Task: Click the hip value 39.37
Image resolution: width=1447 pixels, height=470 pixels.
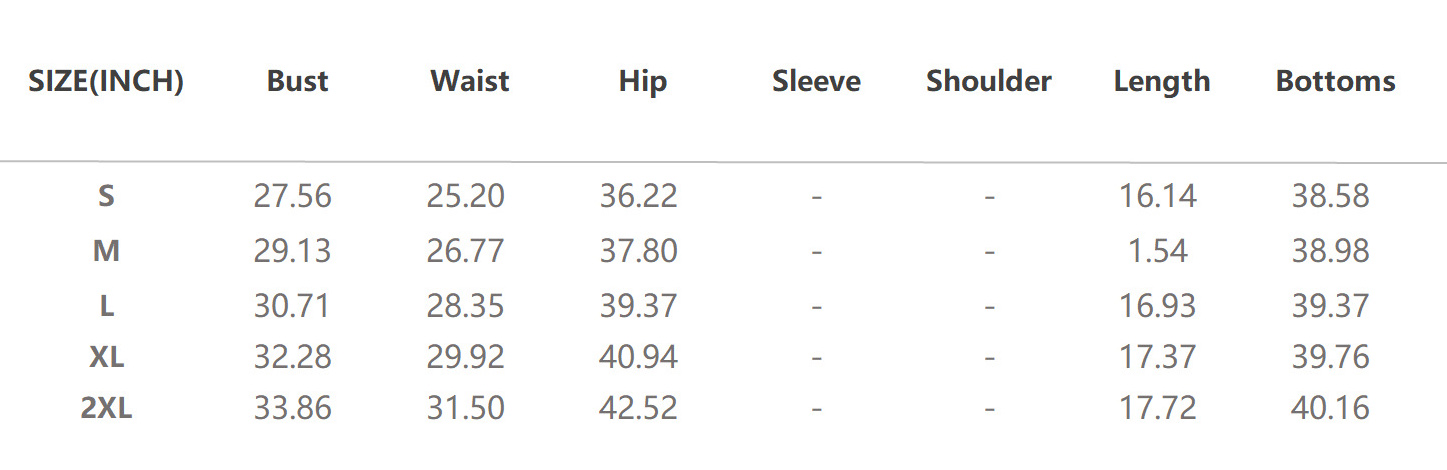Action: click(x=638, y=305)
